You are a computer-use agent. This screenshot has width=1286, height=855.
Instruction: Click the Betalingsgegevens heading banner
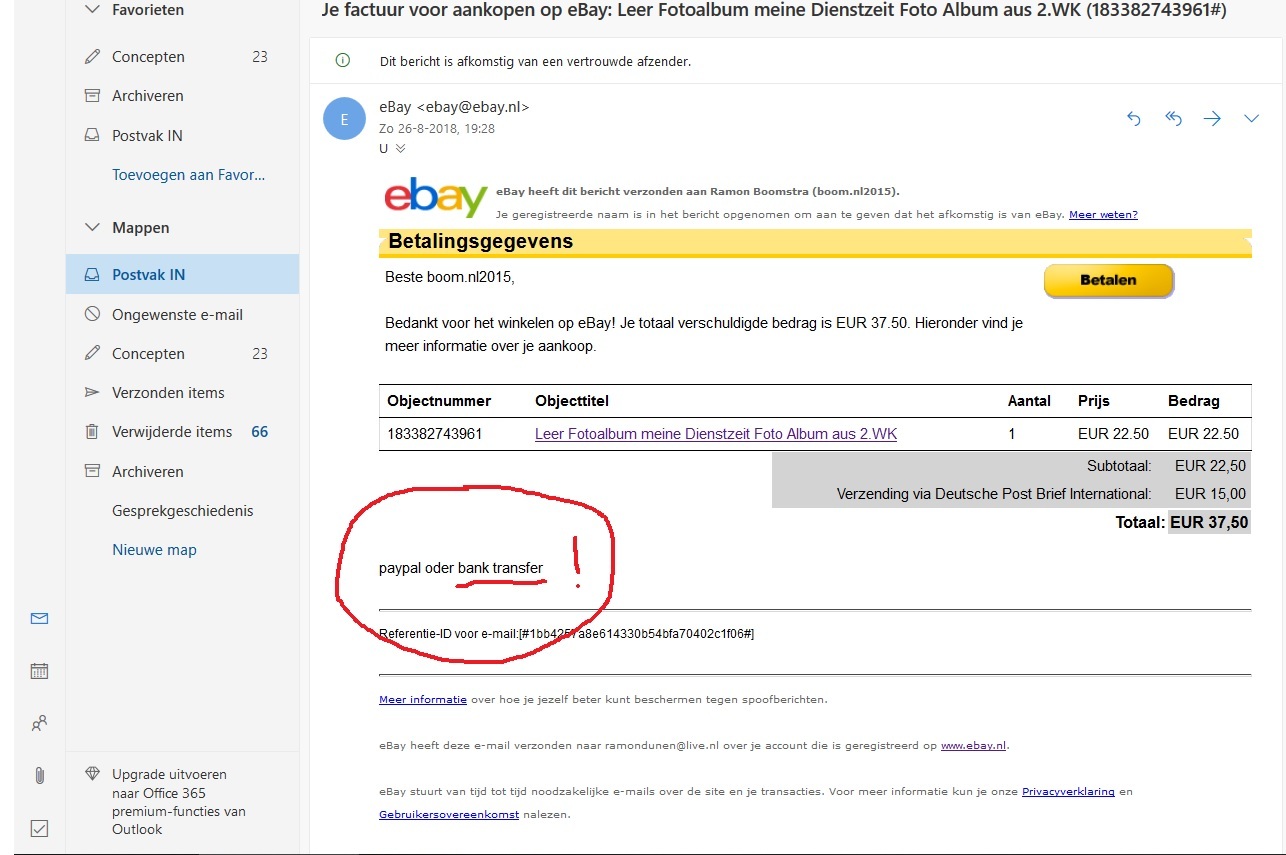coord(815,242)
